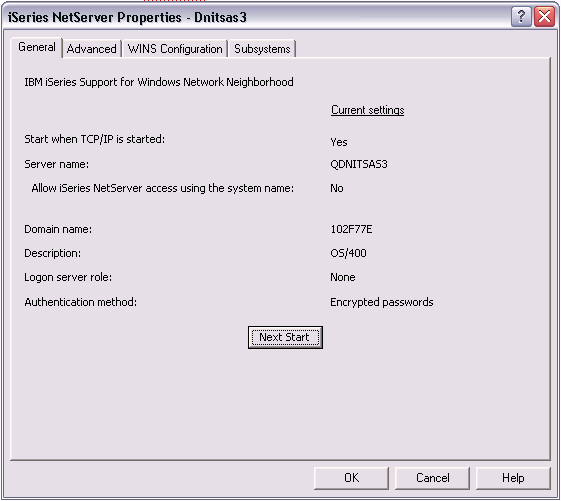561x501 pixels.
Task: Click Cancel to dismiss the dialog
Action: (432, 478)
